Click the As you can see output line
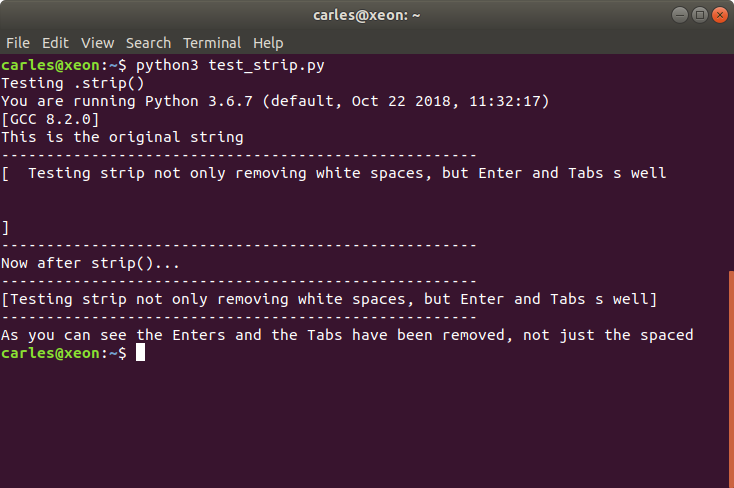734x488 pixels. 347,335
